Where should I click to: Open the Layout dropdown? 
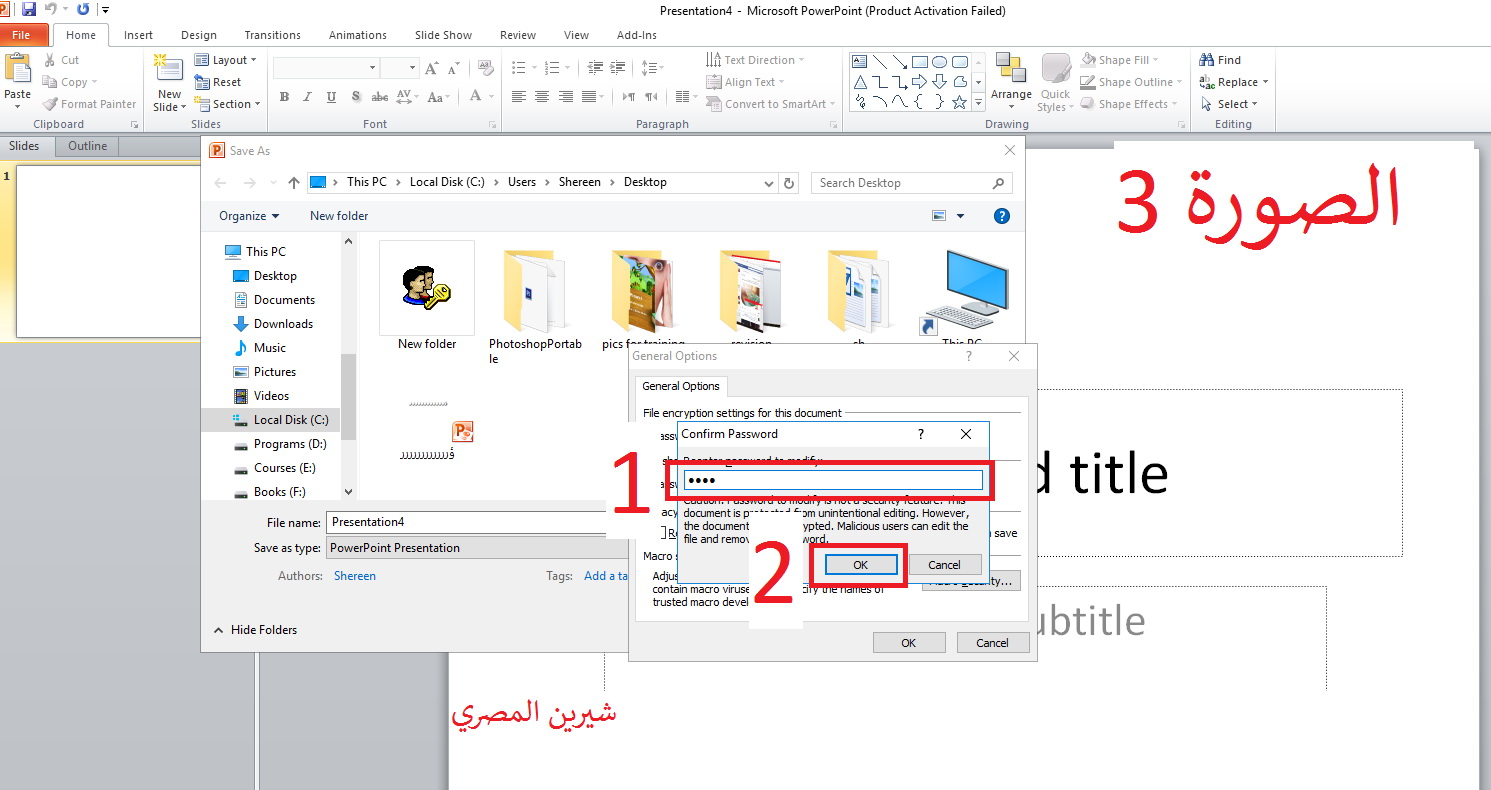[226, 60]
